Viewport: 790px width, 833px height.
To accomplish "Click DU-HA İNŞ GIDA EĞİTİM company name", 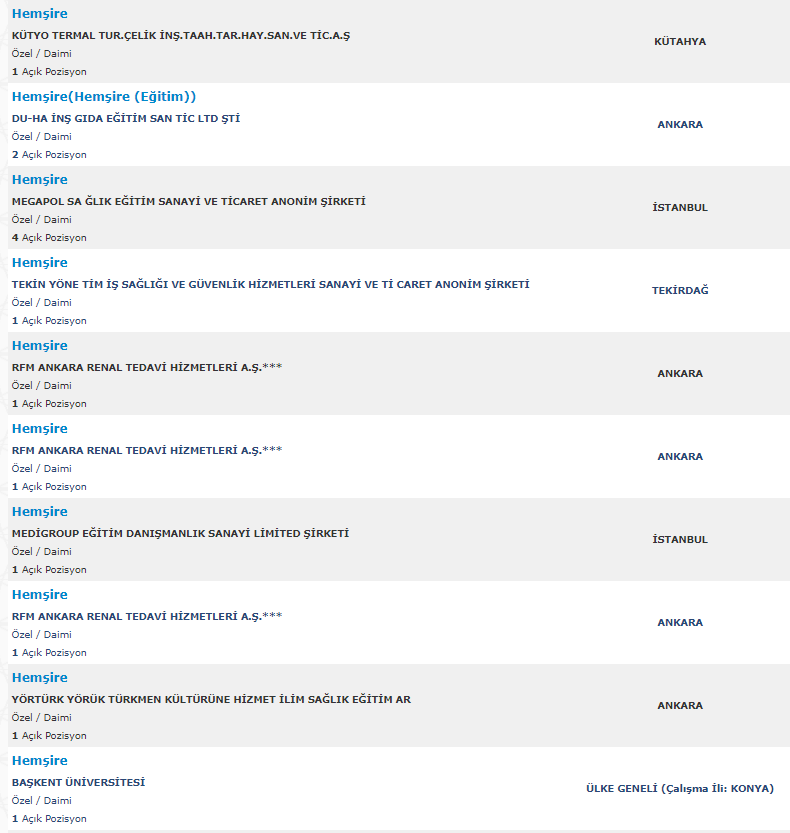I will click(x=126, y=118).
